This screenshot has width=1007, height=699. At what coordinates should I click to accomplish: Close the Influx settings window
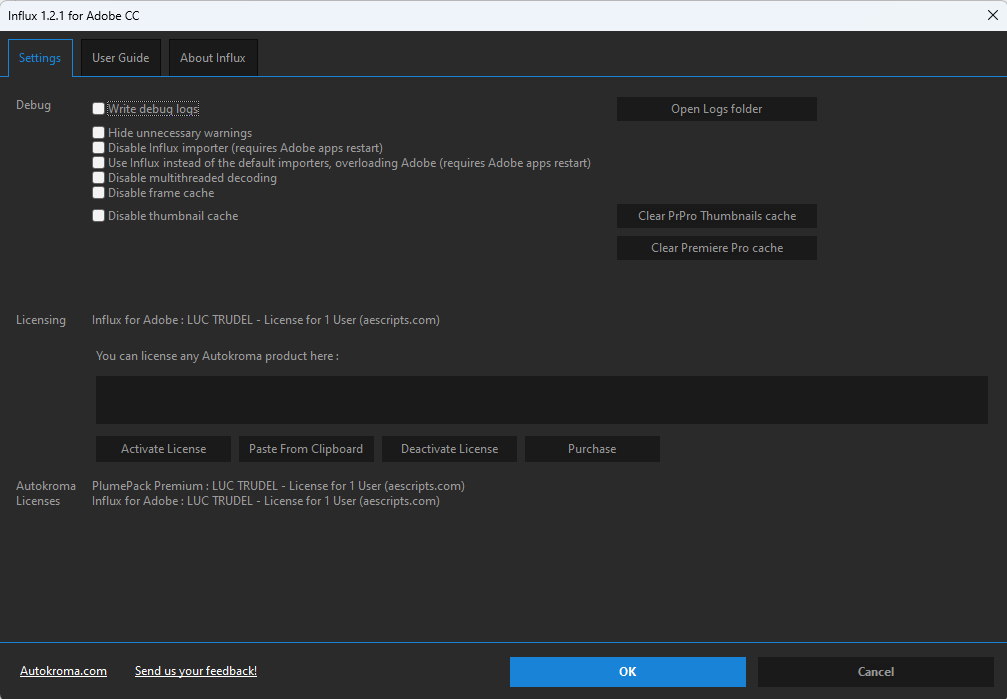point(992,15)
